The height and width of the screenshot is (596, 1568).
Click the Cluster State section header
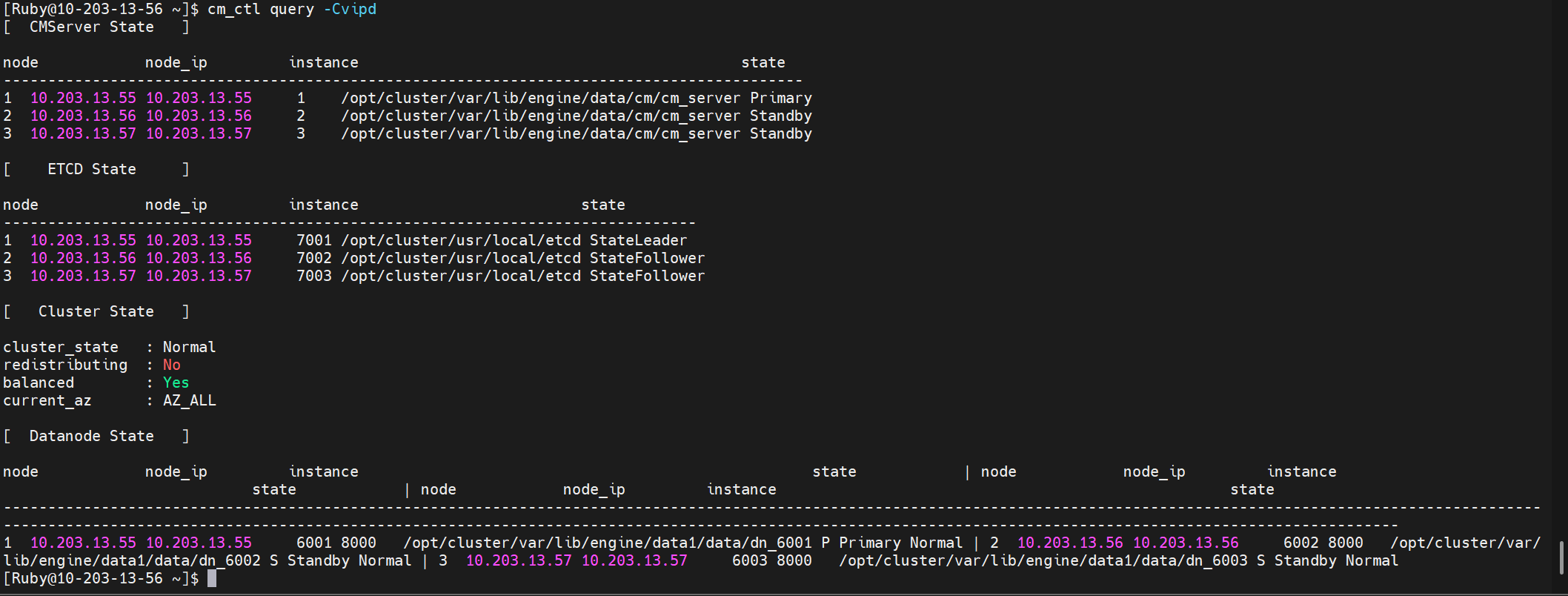click(x=96, y=311)
